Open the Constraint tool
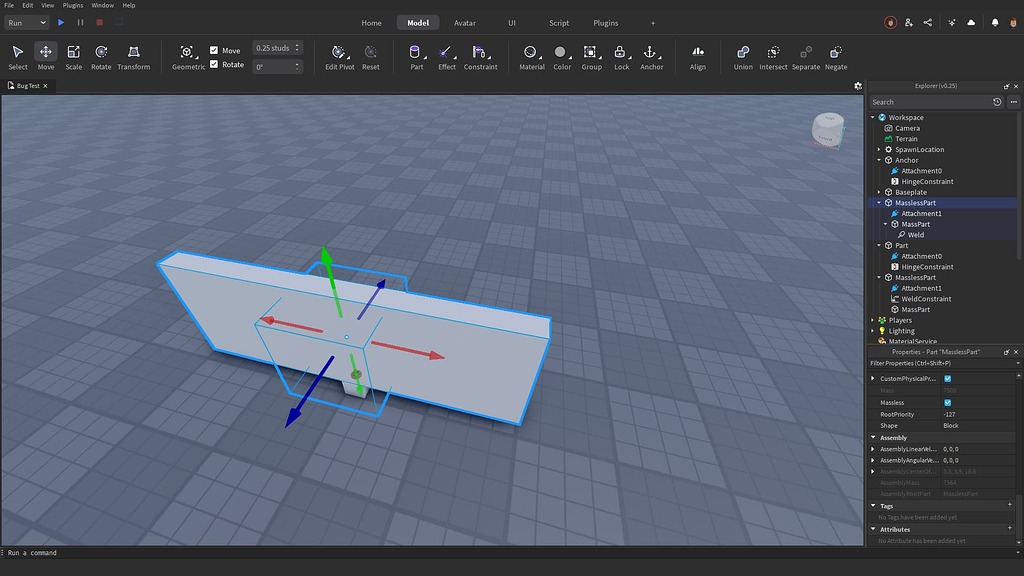This screenshot has height=576, width=1024. click(x=480, y=57)
